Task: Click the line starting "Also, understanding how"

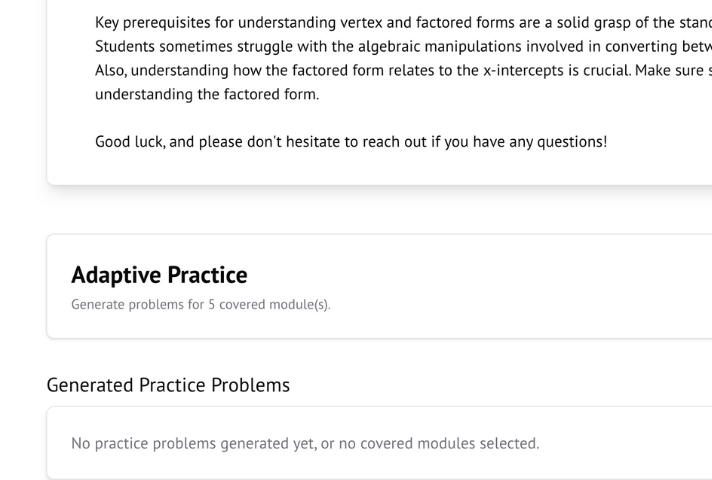Action: click(x=300, y=69)
